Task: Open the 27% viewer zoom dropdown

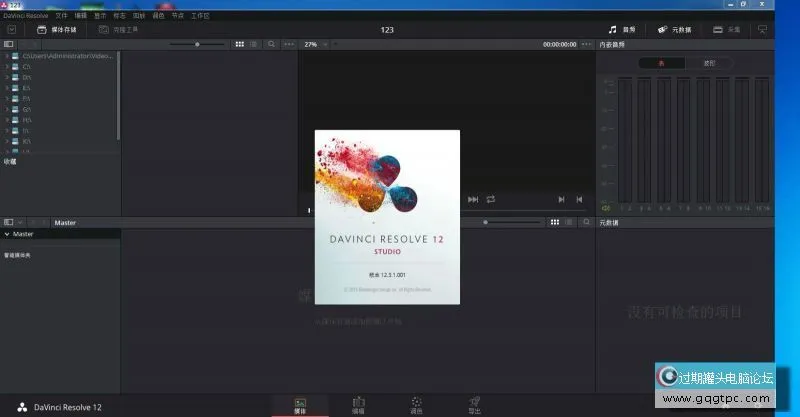Action: 314,45
